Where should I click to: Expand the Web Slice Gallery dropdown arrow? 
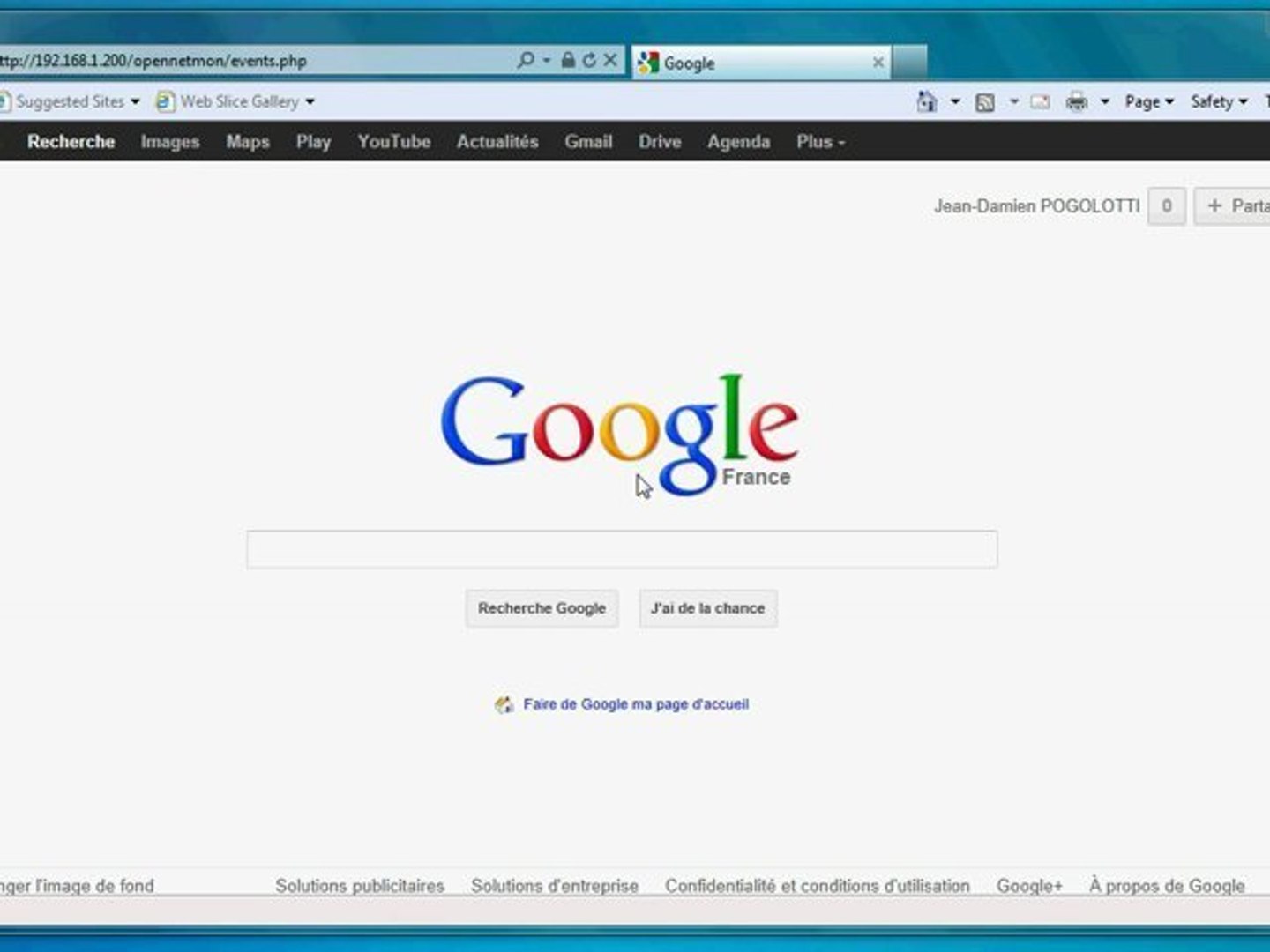coord(310,101)
